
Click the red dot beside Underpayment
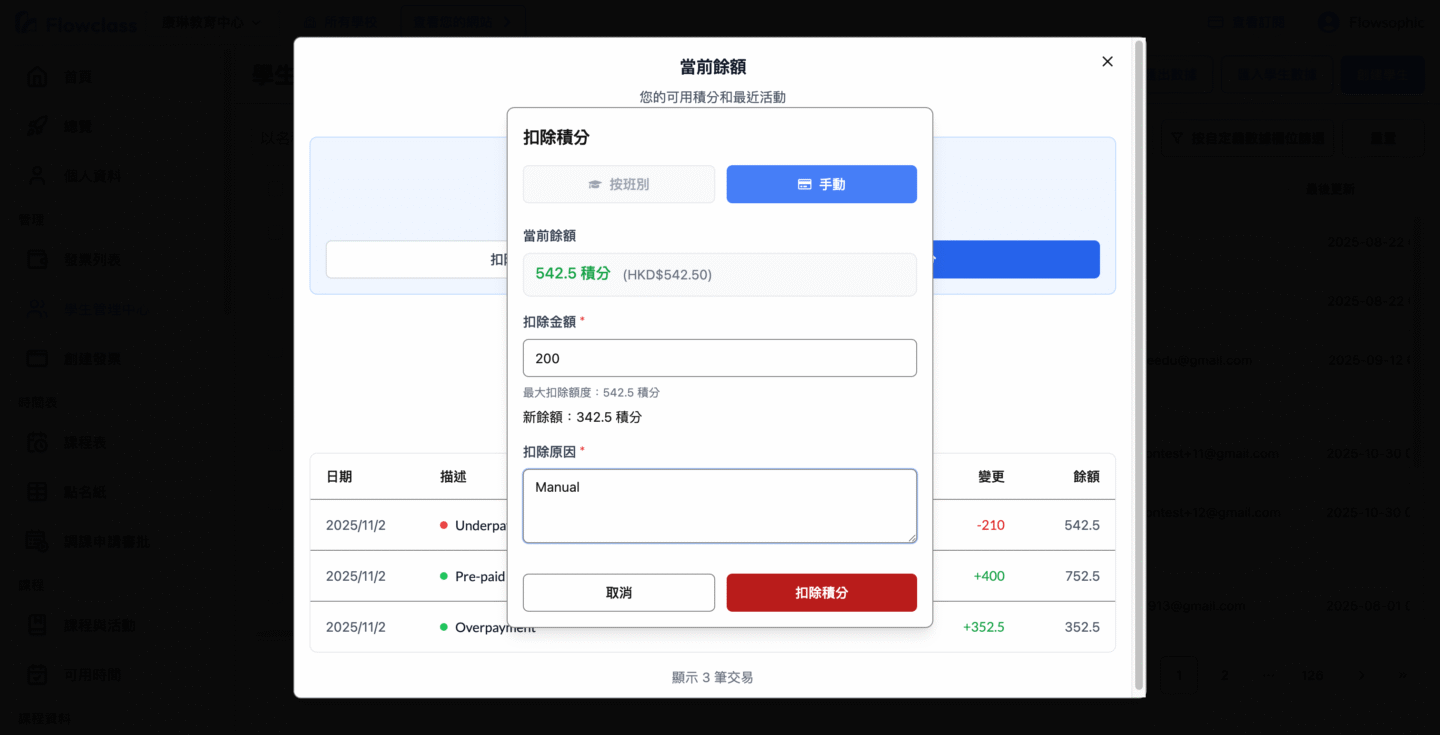point(444,525)
